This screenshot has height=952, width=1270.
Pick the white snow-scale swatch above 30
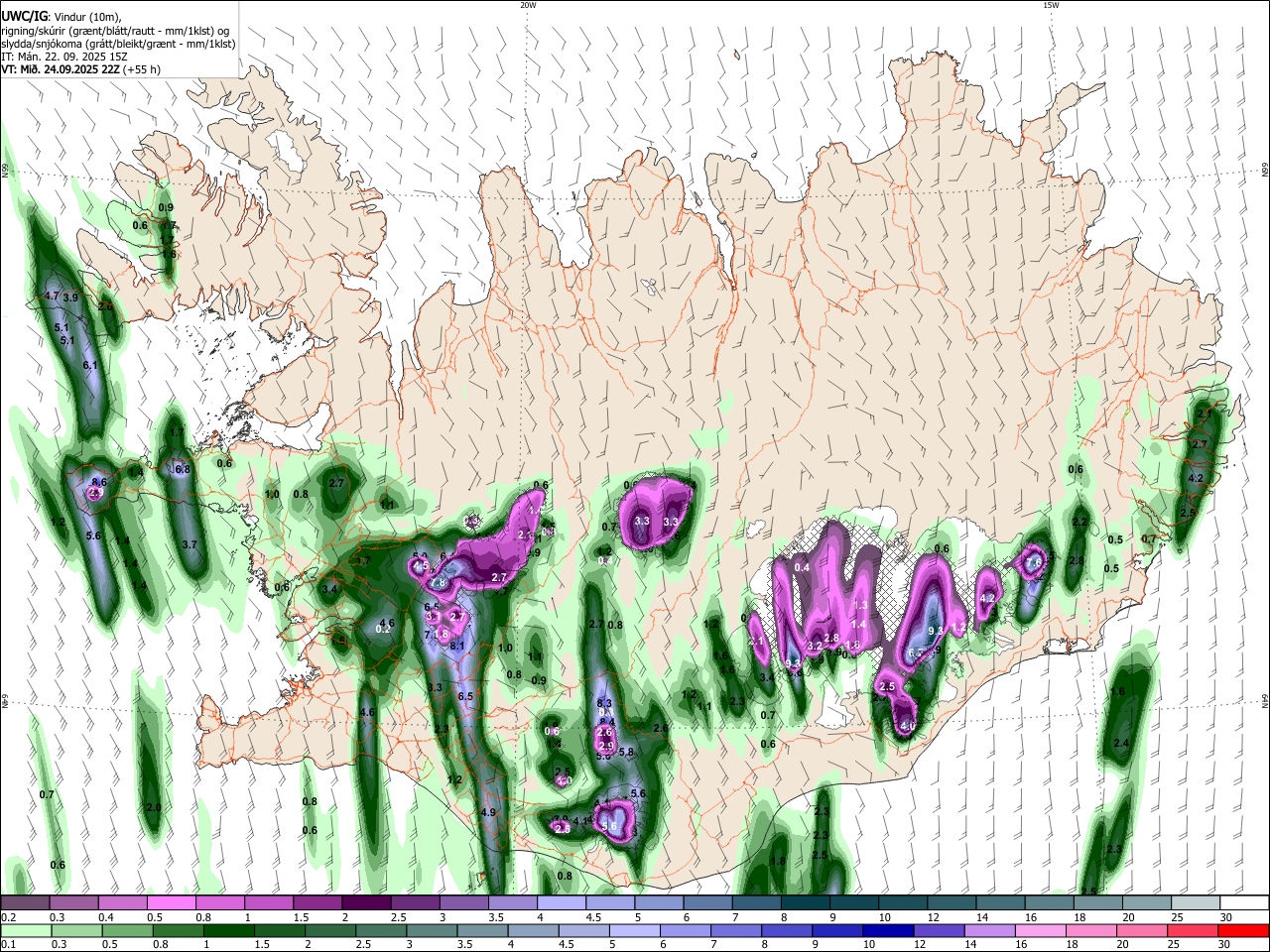pyautogui.click(x=1244, y=903)
